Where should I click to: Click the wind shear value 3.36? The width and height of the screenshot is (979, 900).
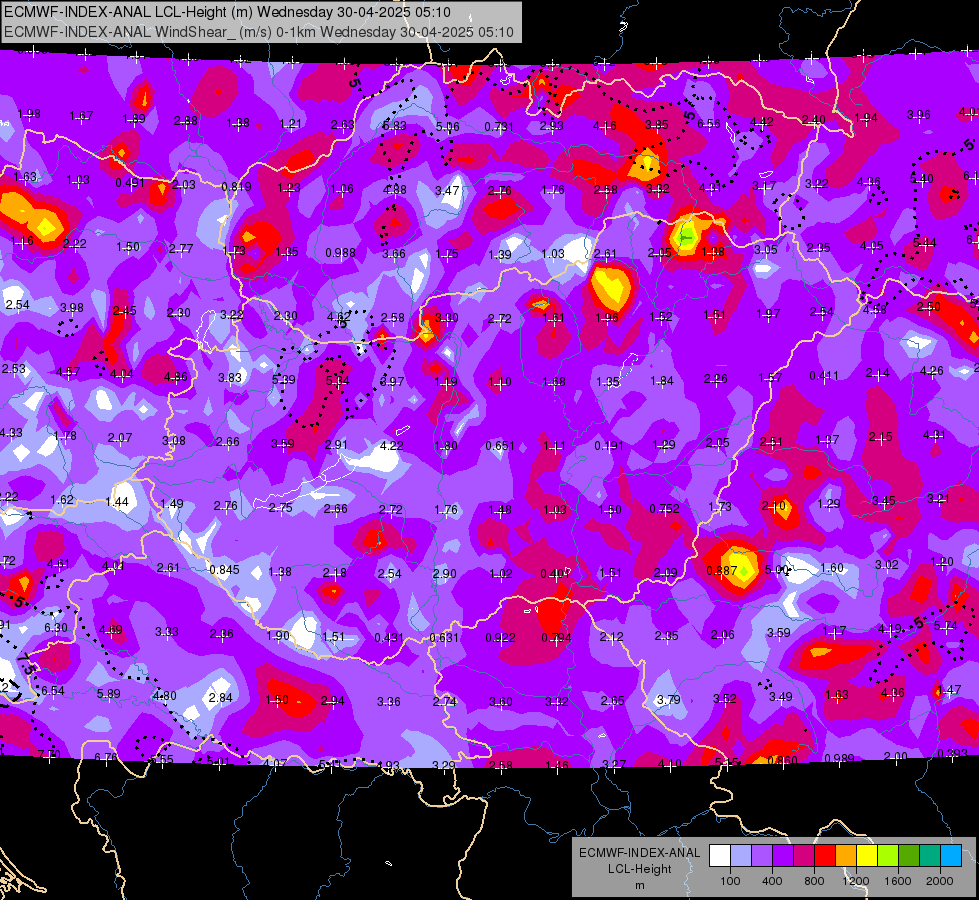coord(388,702)
